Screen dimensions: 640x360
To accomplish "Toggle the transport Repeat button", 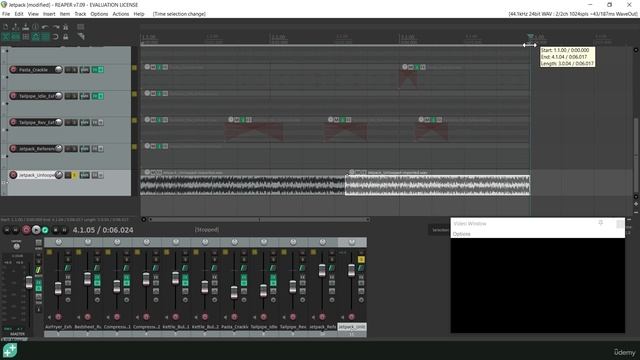I will click(45, 230).
